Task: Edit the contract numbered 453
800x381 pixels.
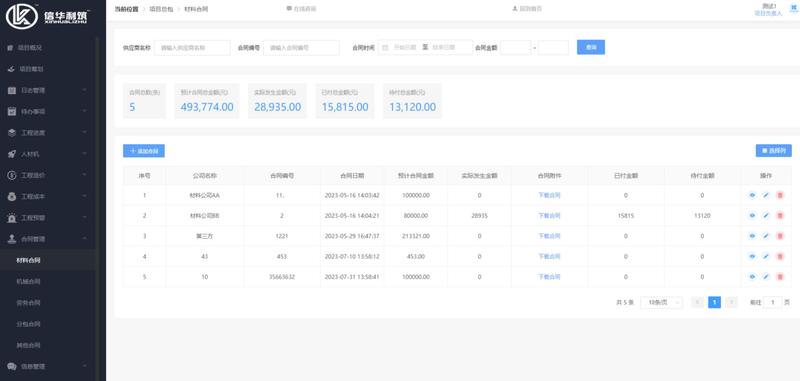Action: (766, 256)
